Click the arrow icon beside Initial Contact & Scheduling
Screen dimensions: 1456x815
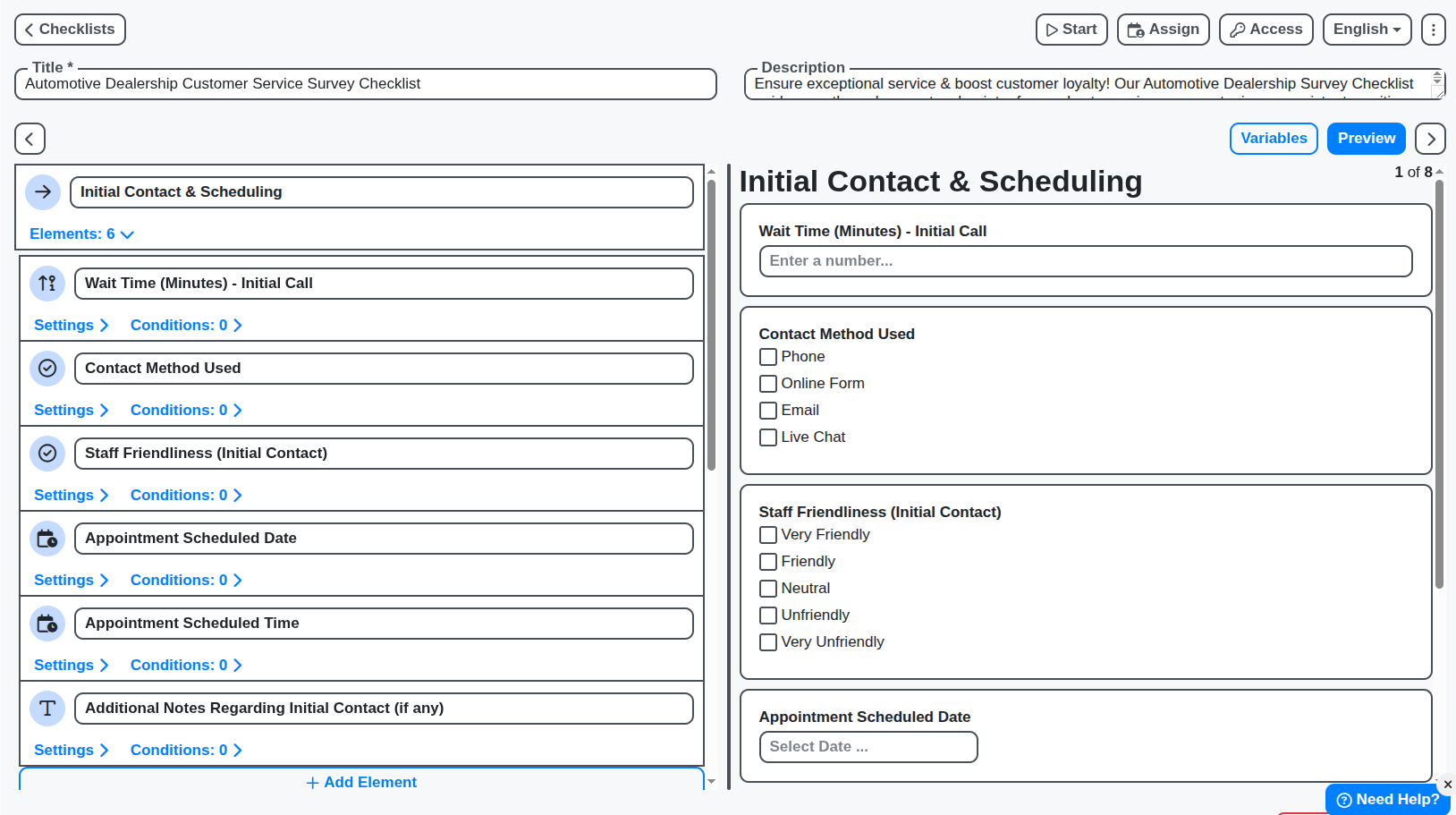(x=43, y=191)
